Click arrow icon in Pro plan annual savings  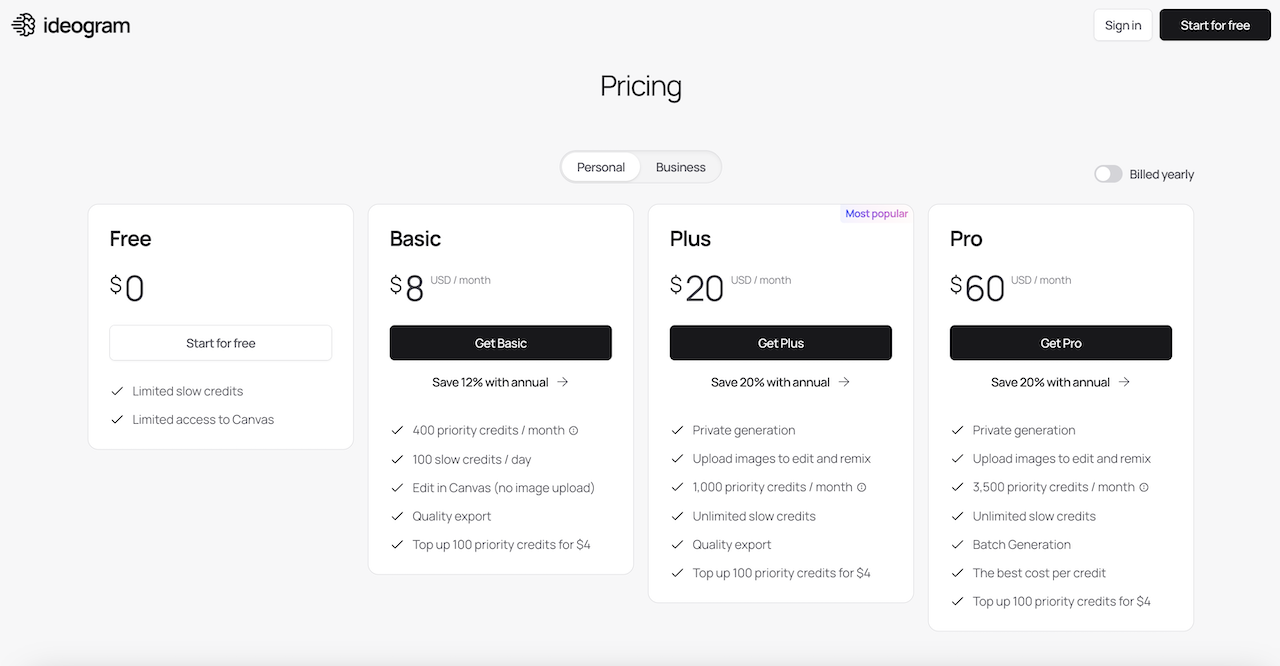pos(1124,382)
